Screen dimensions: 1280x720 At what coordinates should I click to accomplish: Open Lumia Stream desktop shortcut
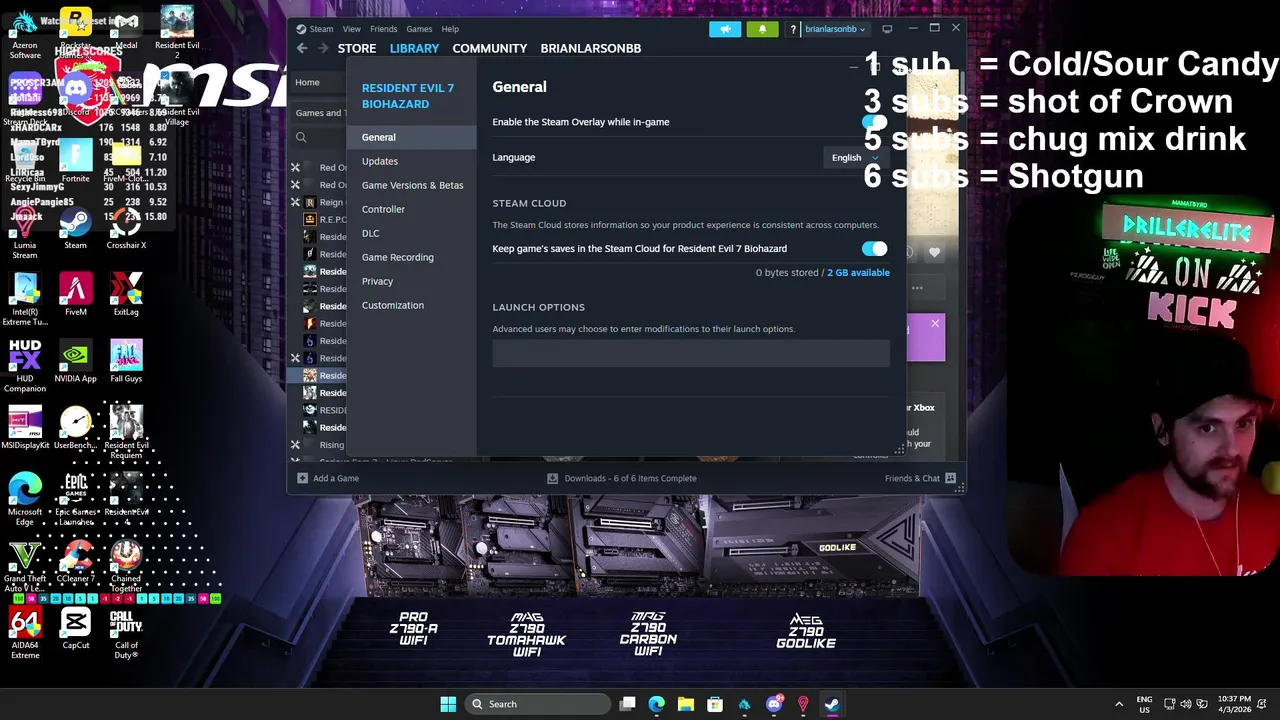[24, 232]
